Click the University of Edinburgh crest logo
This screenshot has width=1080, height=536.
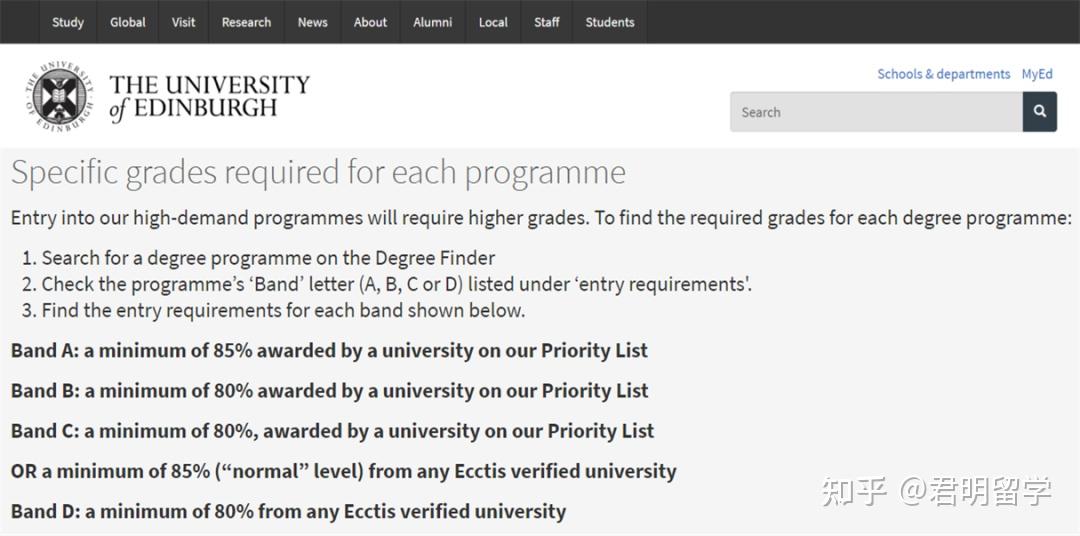(x=59, y=97)
